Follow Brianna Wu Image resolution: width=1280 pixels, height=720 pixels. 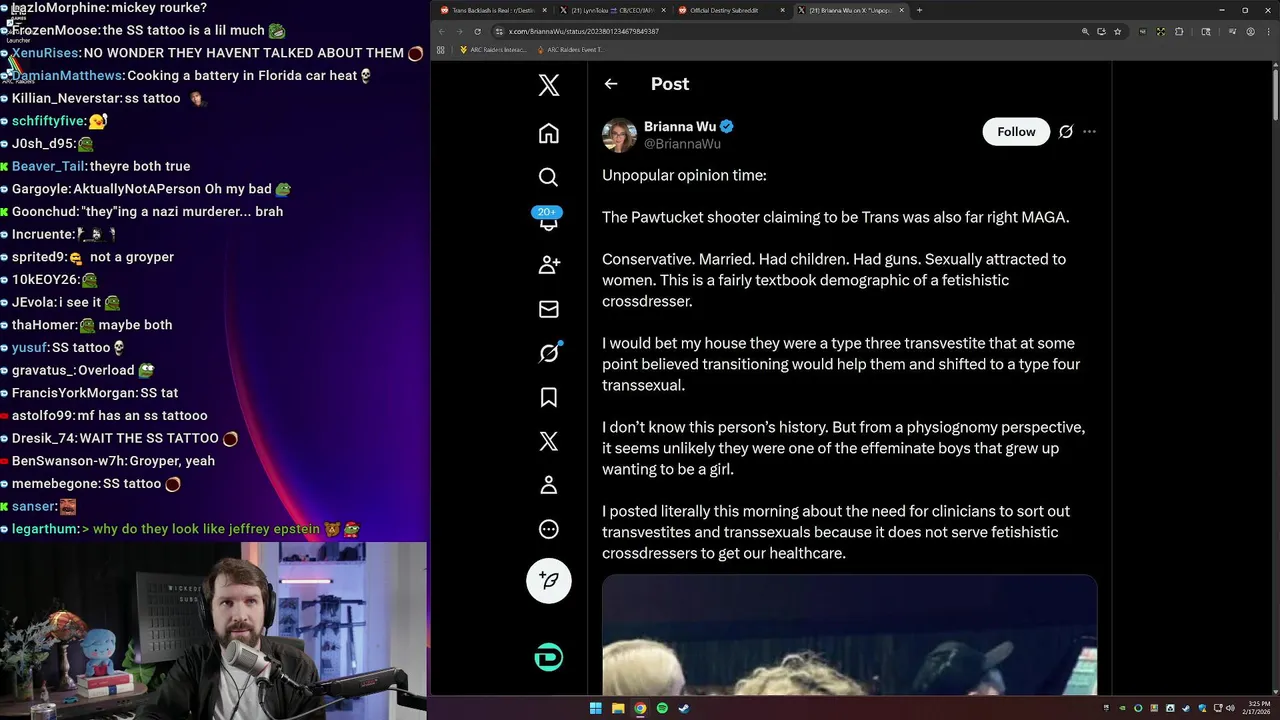click(x=1016, y=132)
